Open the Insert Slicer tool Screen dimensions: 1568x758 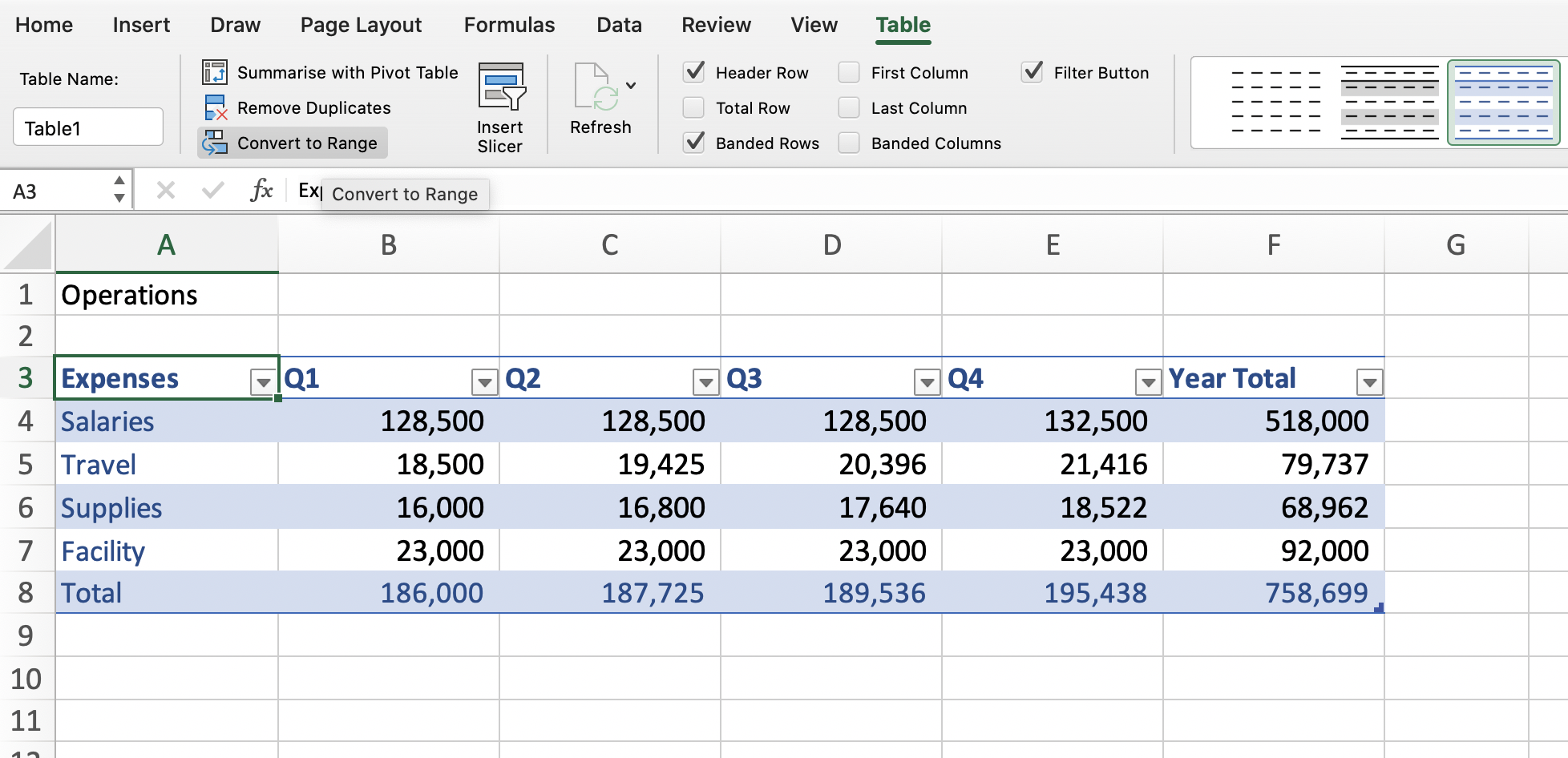[500, 108]
